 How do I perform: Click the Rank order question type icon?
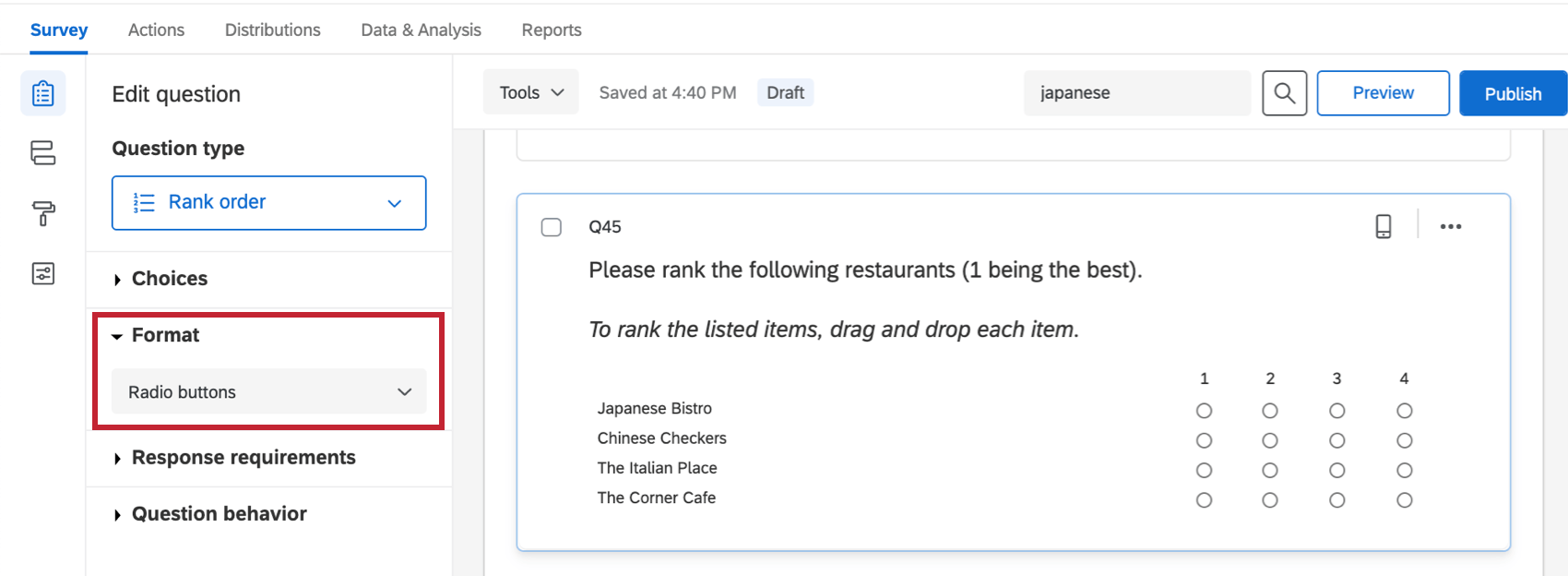(144, 202)
